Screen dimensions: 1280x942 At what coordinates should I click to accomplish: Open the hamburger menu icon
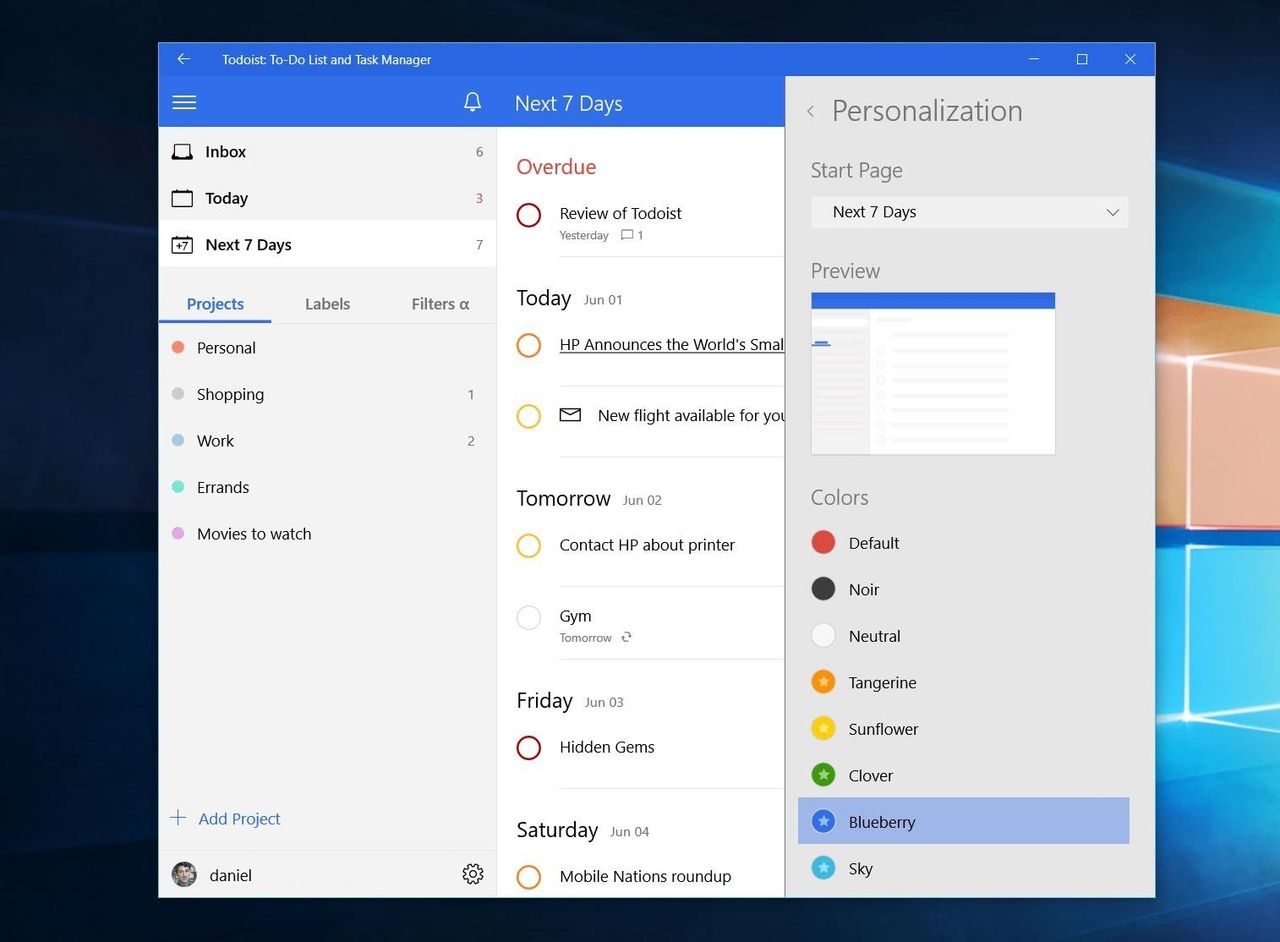pos(184,102)
